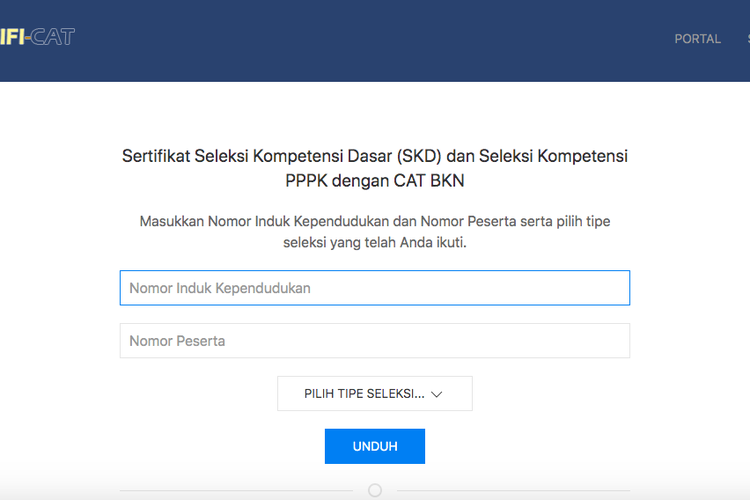750x500 pixels.
Task: Click the Sertifikat Seleksi Kompetensi Dasar heading
Action: (374, 157)
